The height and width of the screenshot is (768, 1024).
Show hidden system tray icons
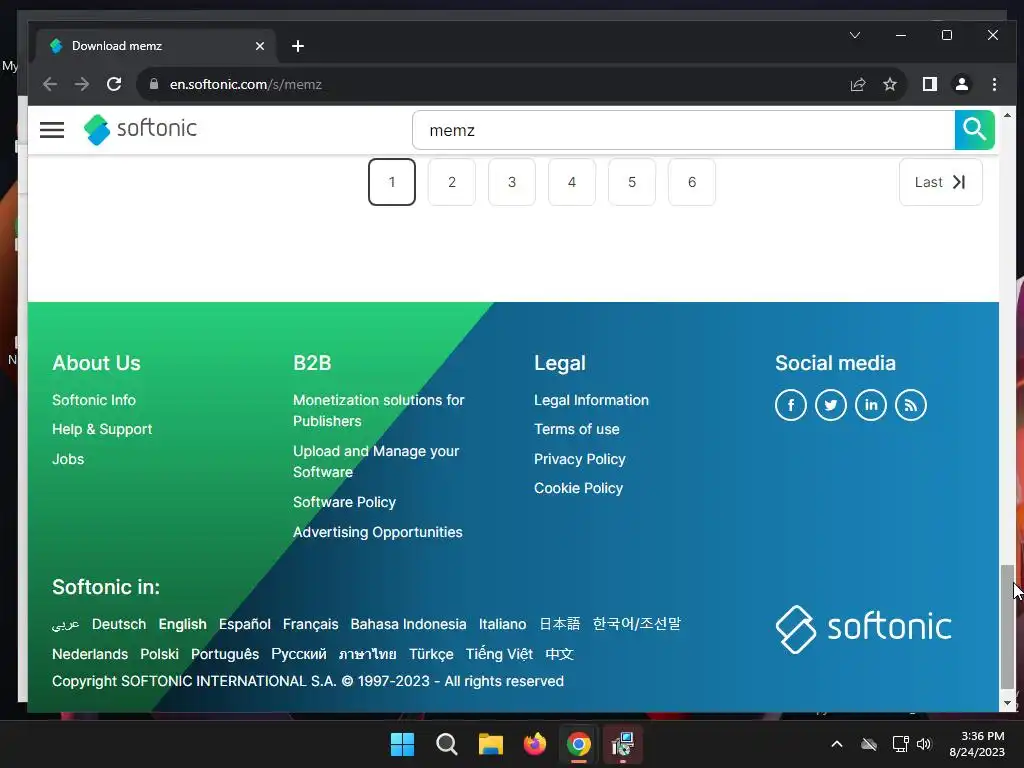[837, 744]
